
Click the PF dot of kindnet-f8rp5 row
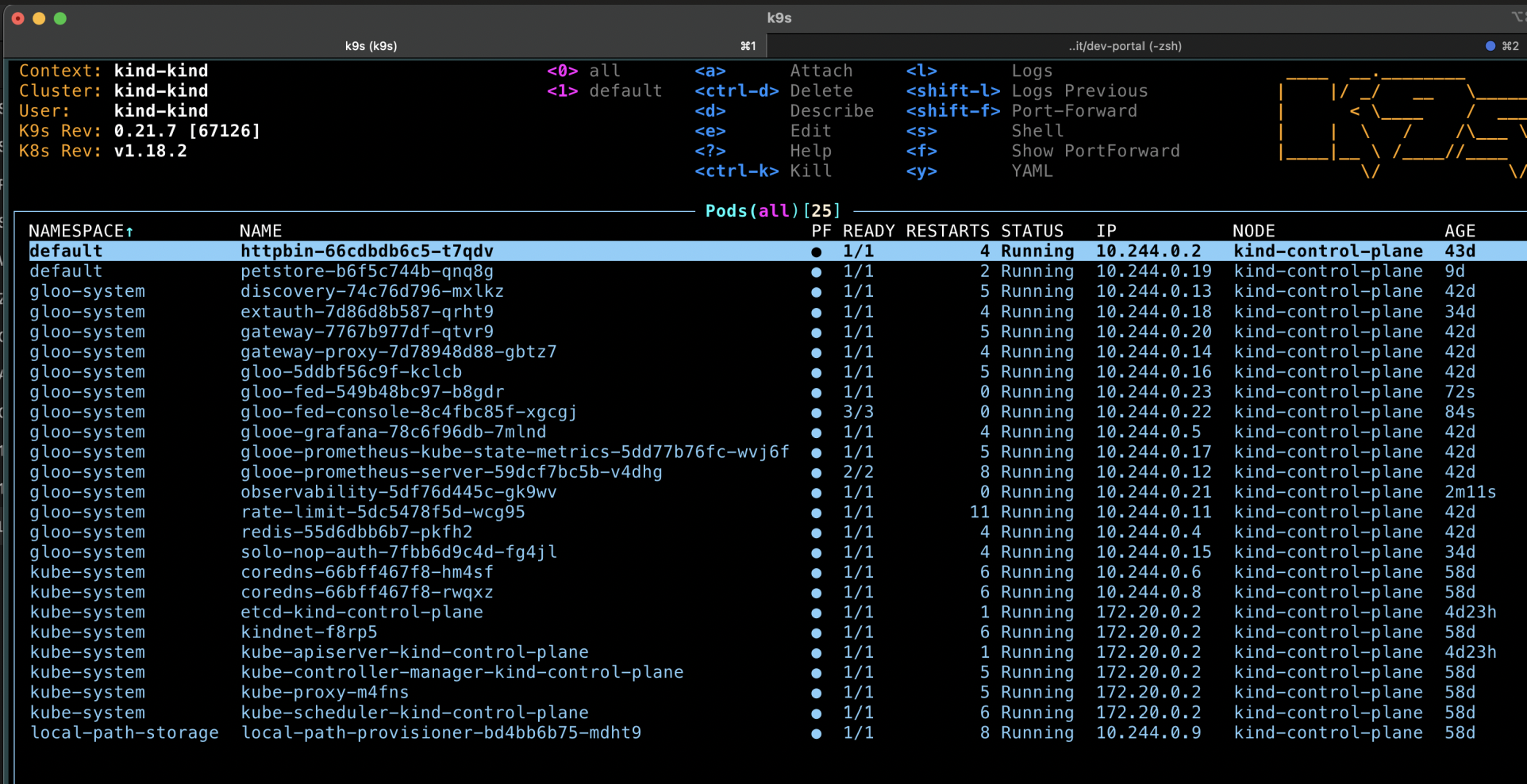coord(816,632)
